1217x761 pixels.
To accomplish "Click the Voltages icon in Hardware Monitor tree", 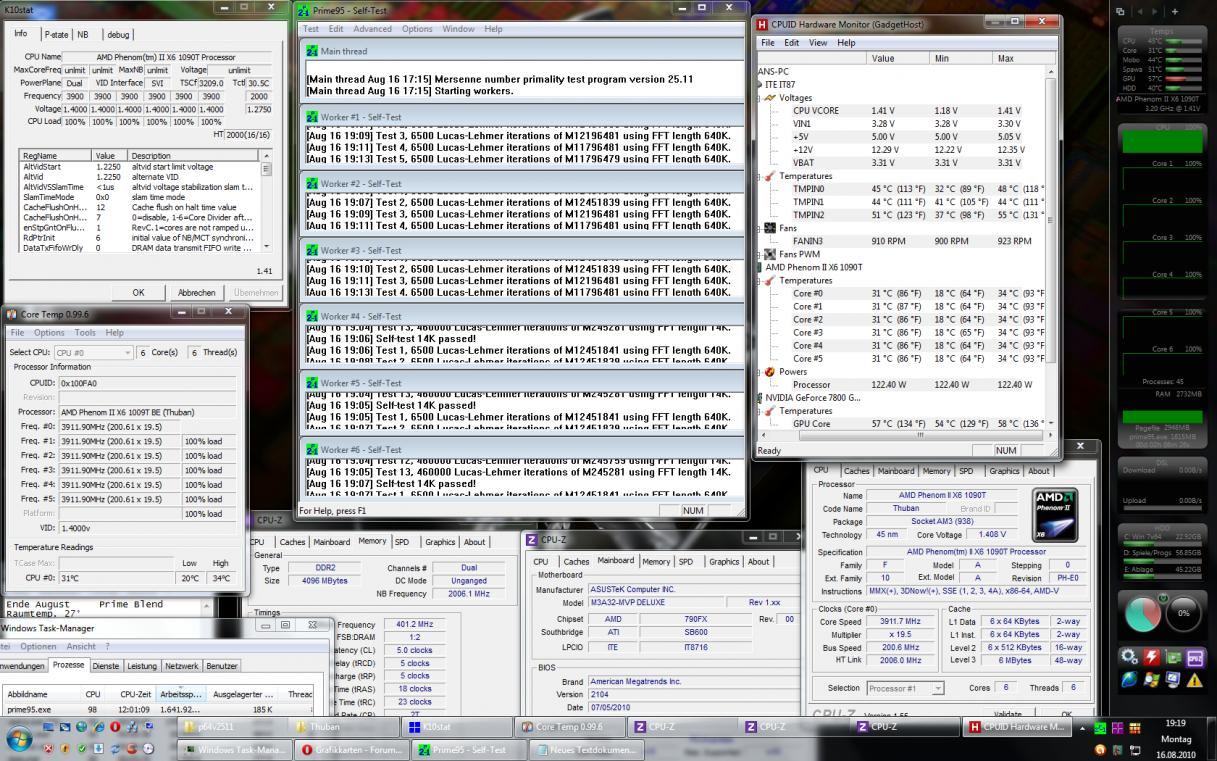I will [770, 98].
